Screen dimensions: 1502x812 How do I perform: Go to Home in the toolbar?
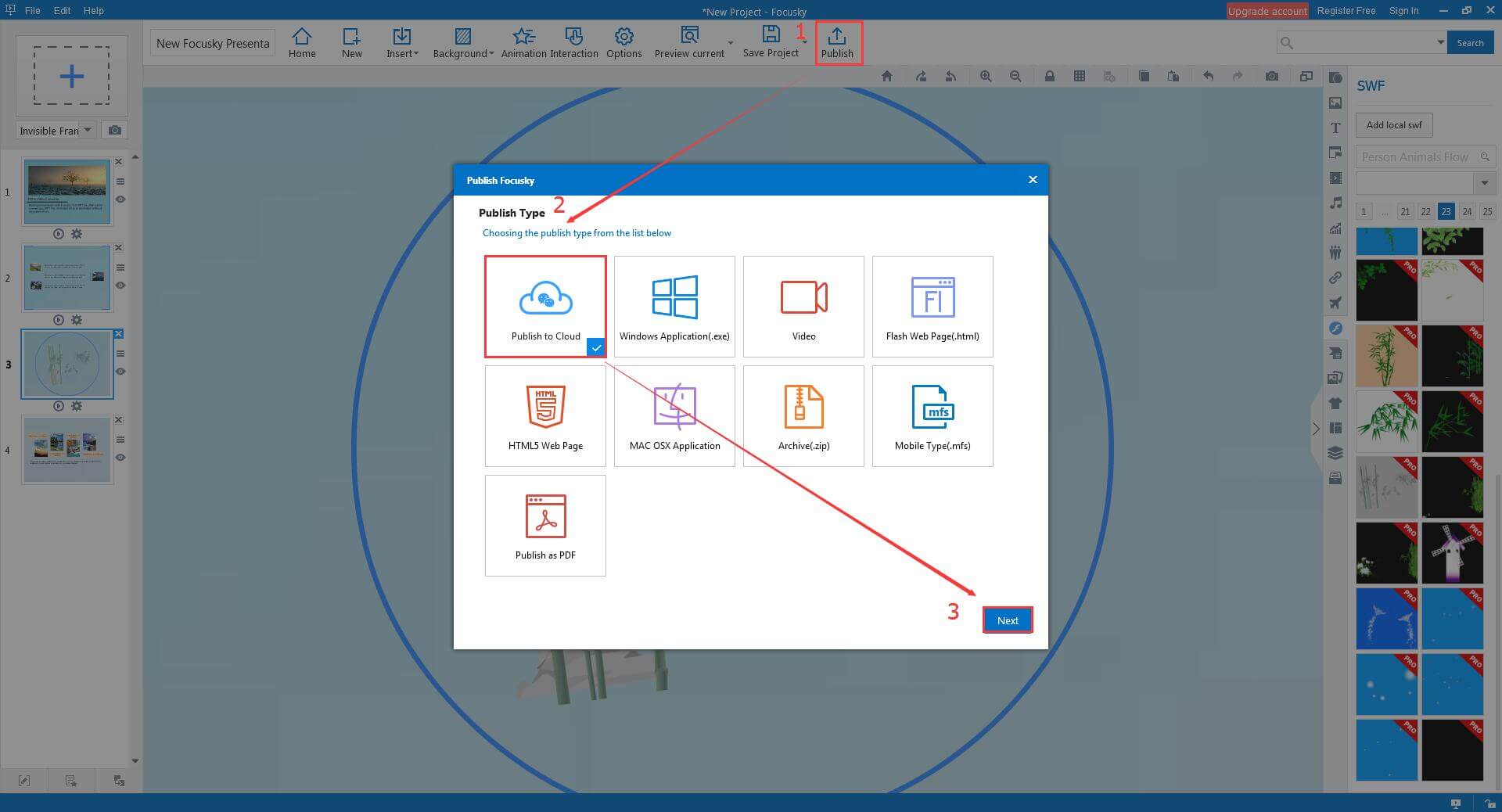pyautogui.click(x=302, y=42)
